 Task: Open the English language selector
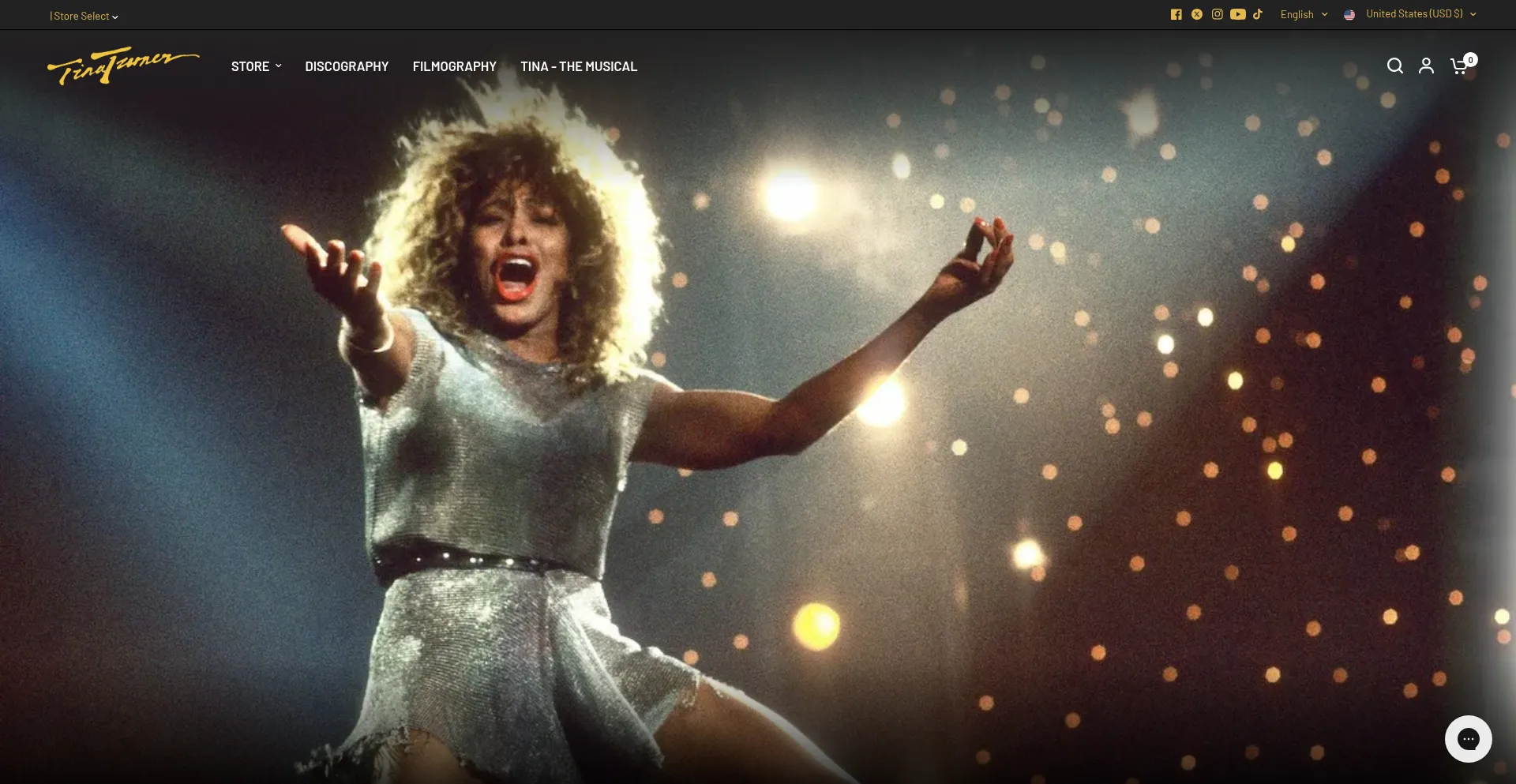click(1304, 14)
